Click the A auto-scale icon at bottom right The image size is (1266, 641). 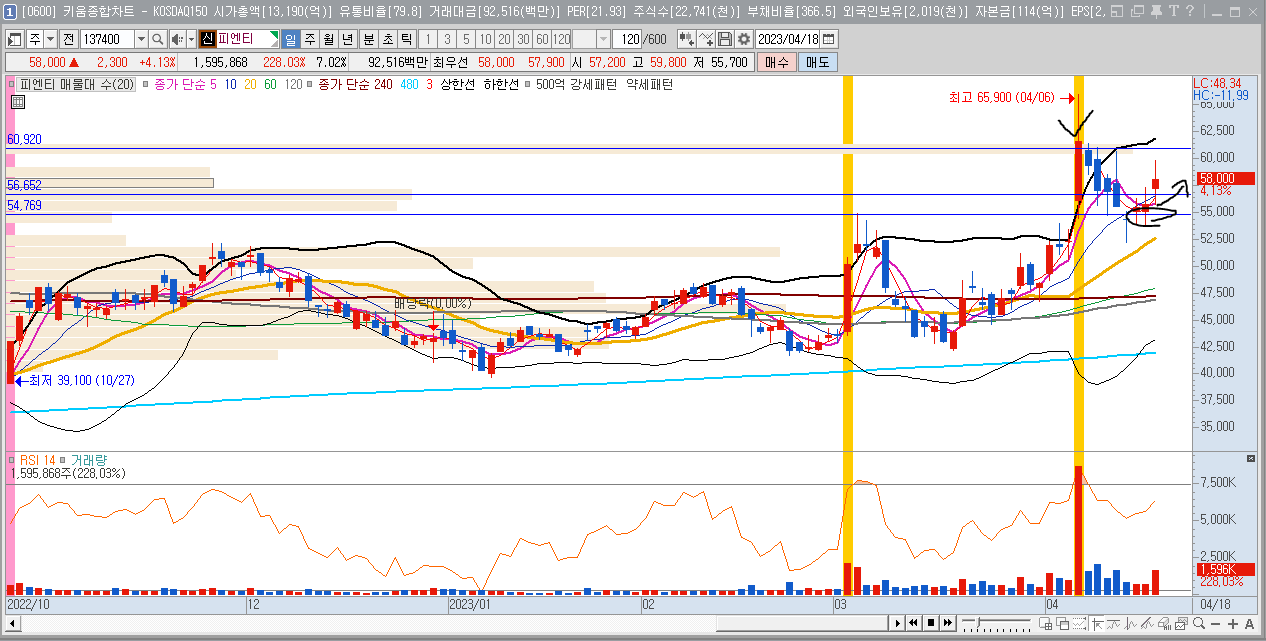[x=1249, y=624]
